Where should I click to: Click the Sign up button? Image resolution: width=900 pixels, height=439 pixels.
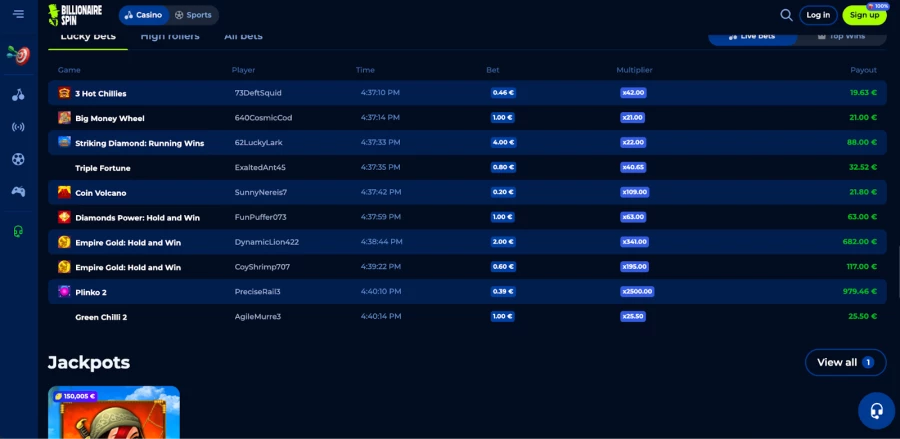point(864,15)
